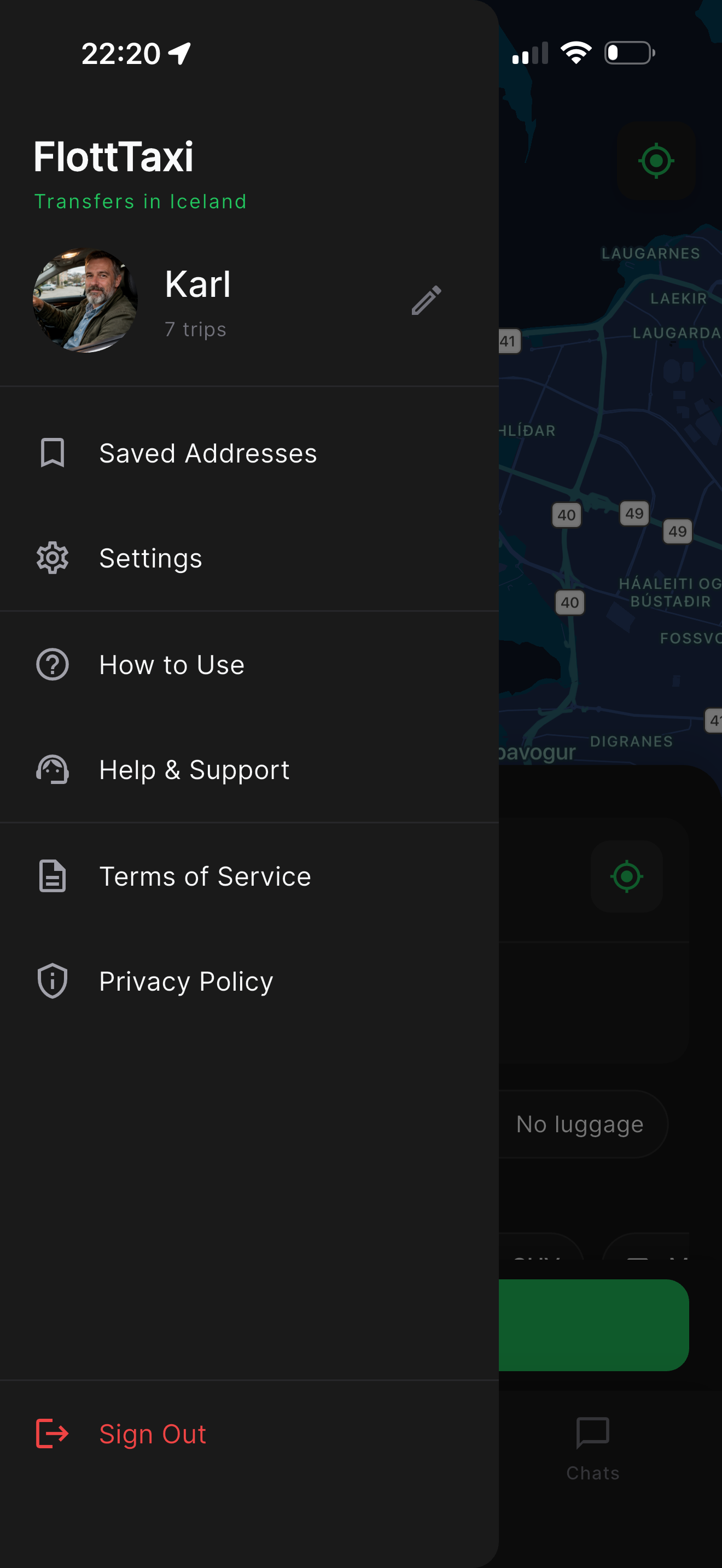Image resolution: width=722 pixels, height=1568 pixels.
Task: Open How to Use guide
Action: (249, 664)
